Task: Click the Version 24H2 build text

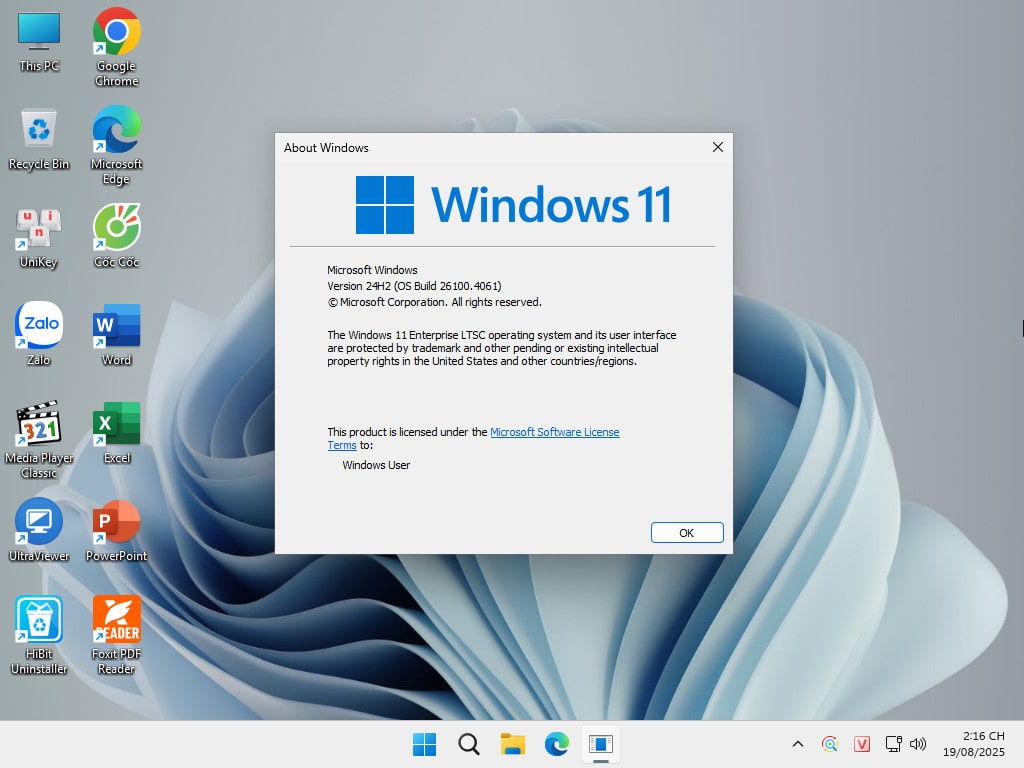Action: tap(414, 286)
